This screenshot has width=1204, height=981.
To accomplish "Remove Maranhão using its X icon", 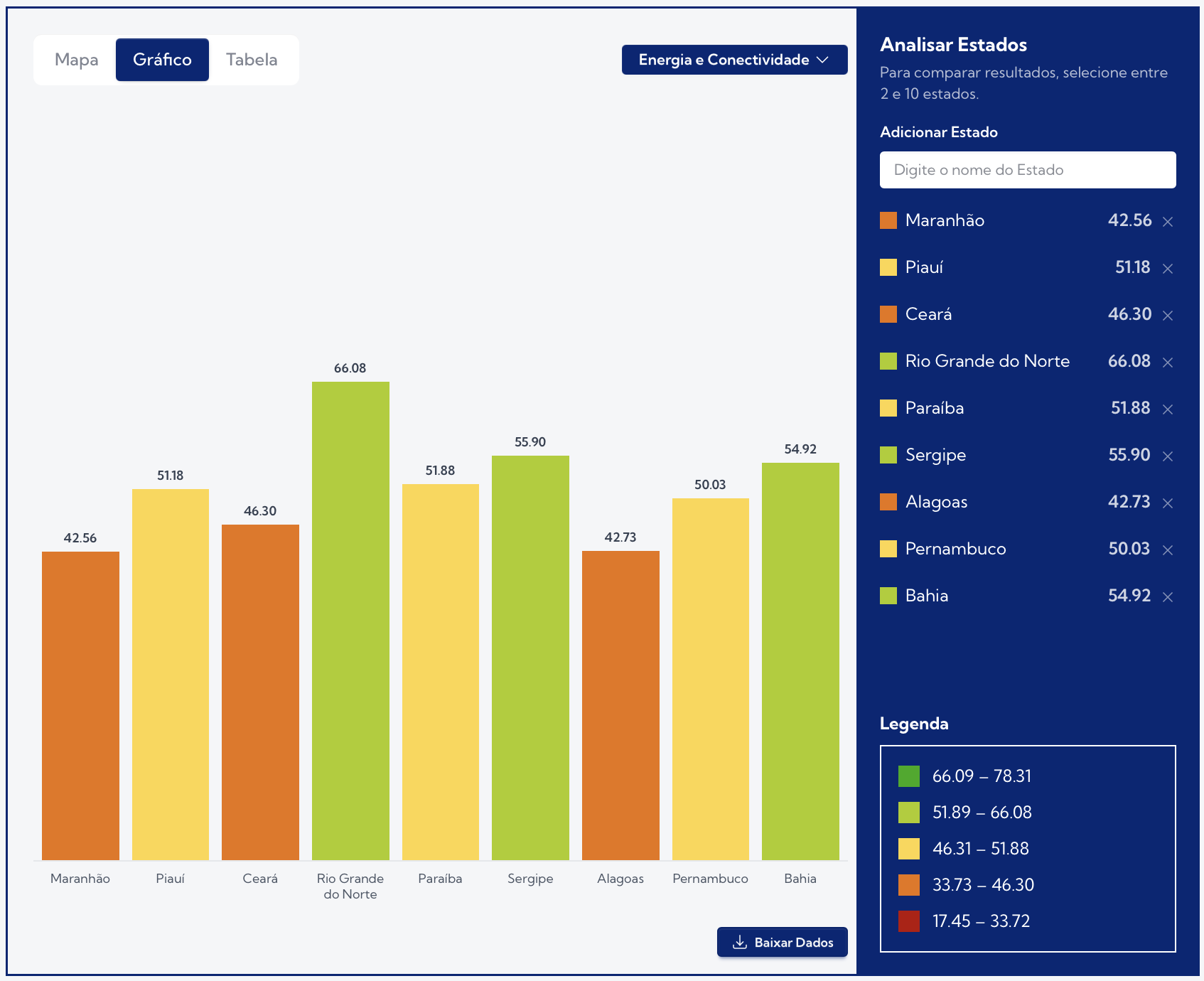I will pyautogui.click(x=1167, y=222).
